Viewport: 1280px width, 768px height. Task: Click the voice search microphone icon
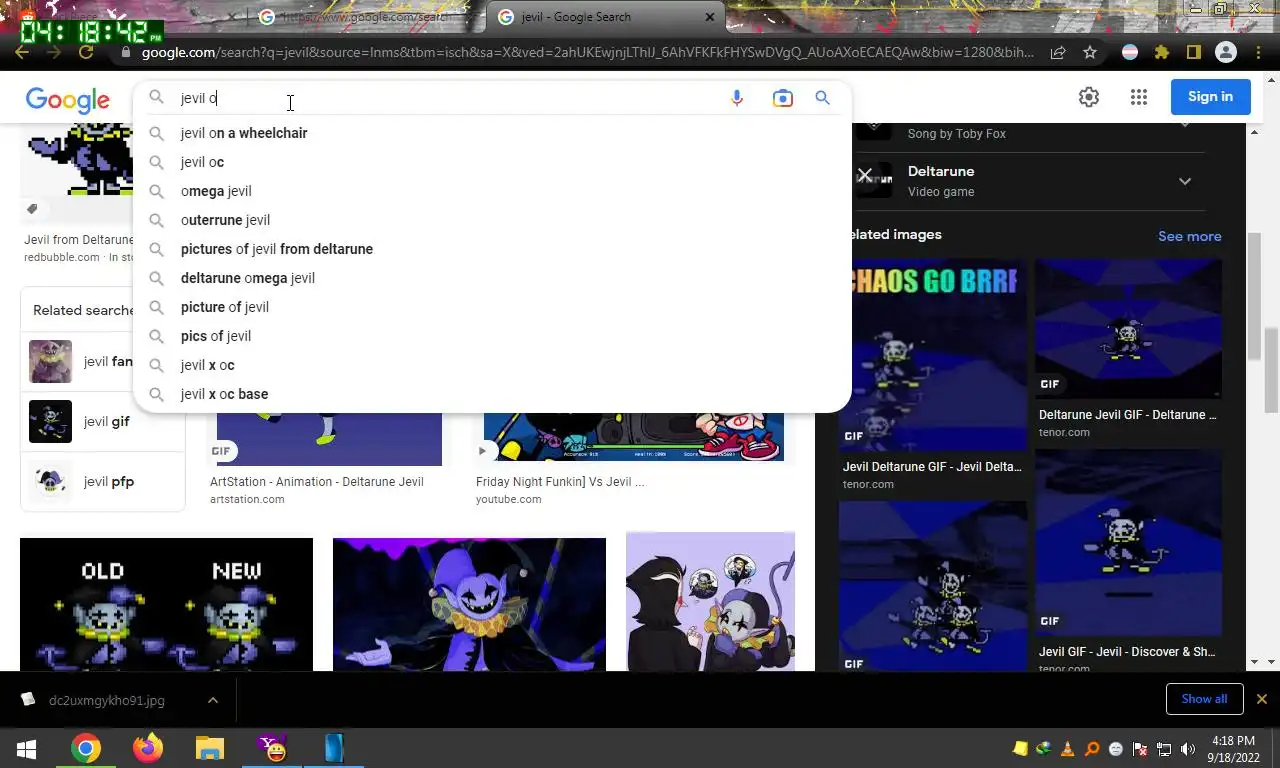coord(737,98)
